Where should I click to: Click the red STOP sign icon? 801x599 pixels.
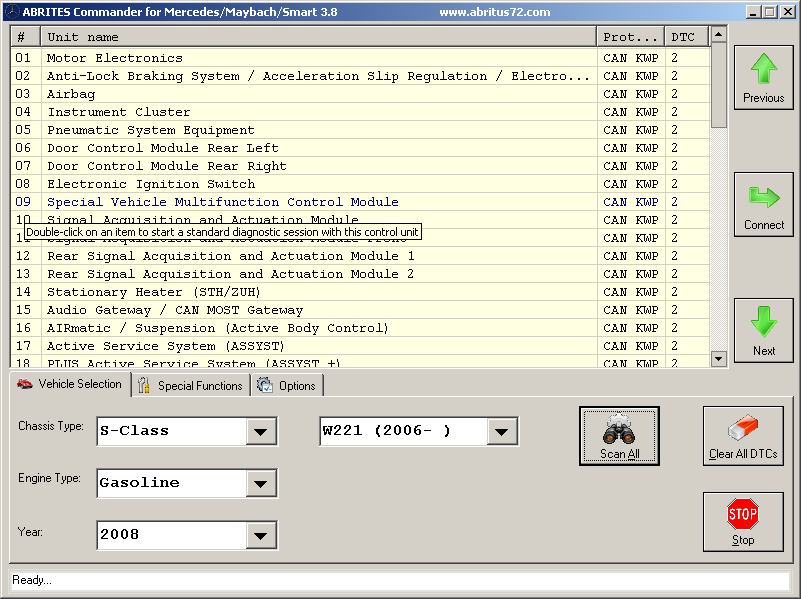(x=742, y=514)
